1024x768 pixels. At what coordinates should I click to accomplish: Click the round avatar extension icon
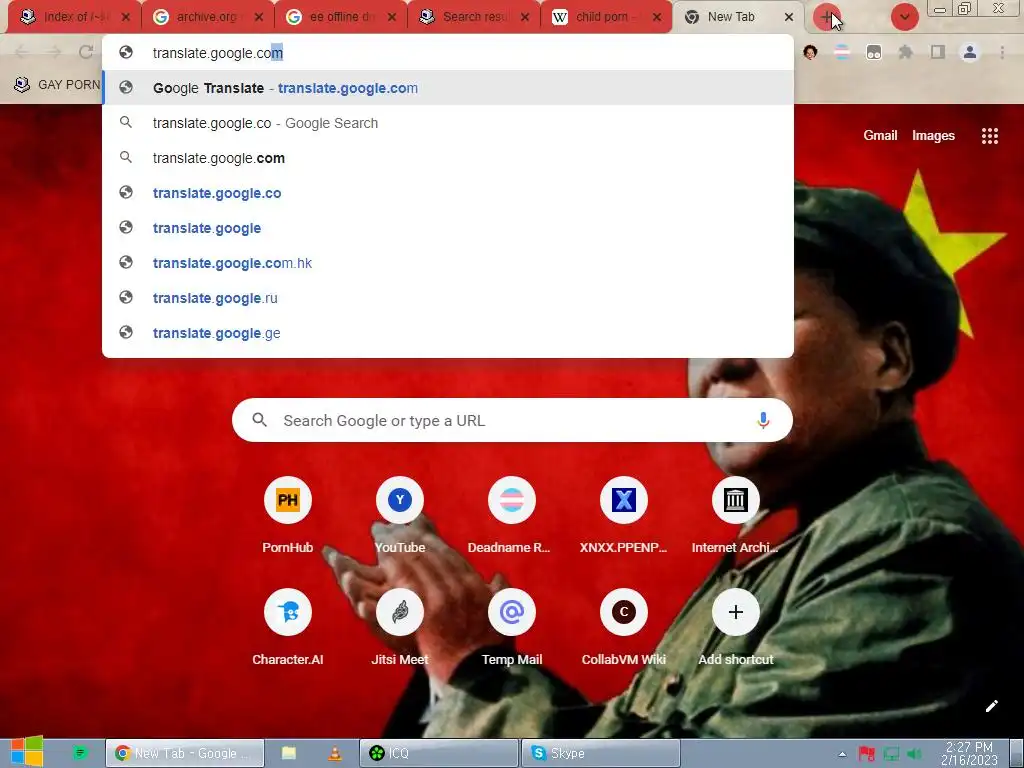click(x=810, y=52)
